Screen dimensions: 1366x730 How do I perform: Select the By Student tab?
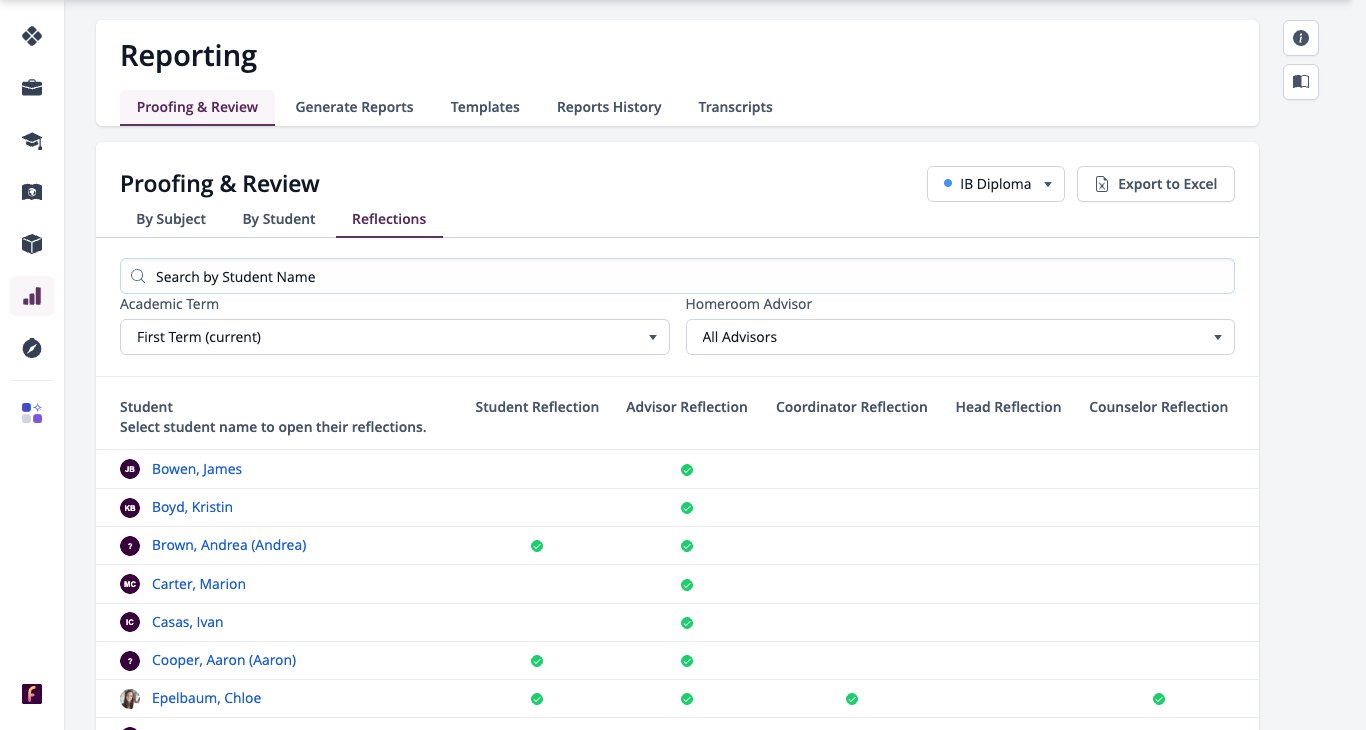click(279, 219)
